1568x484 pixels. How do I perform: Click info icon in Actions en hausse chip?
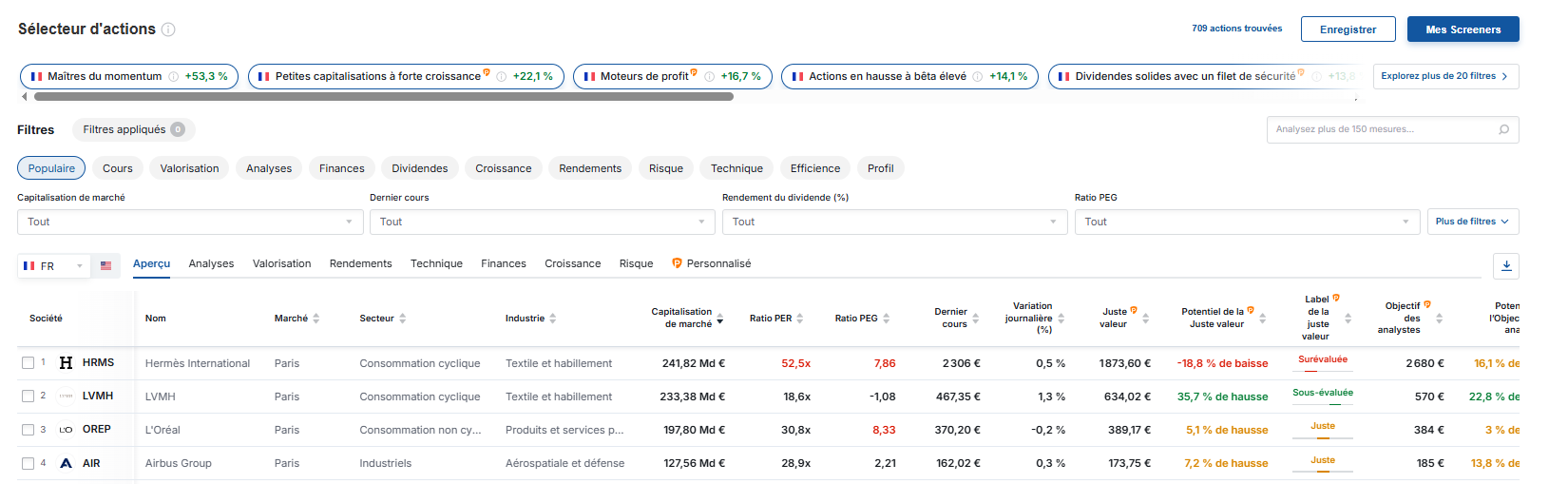coord(977,77)
